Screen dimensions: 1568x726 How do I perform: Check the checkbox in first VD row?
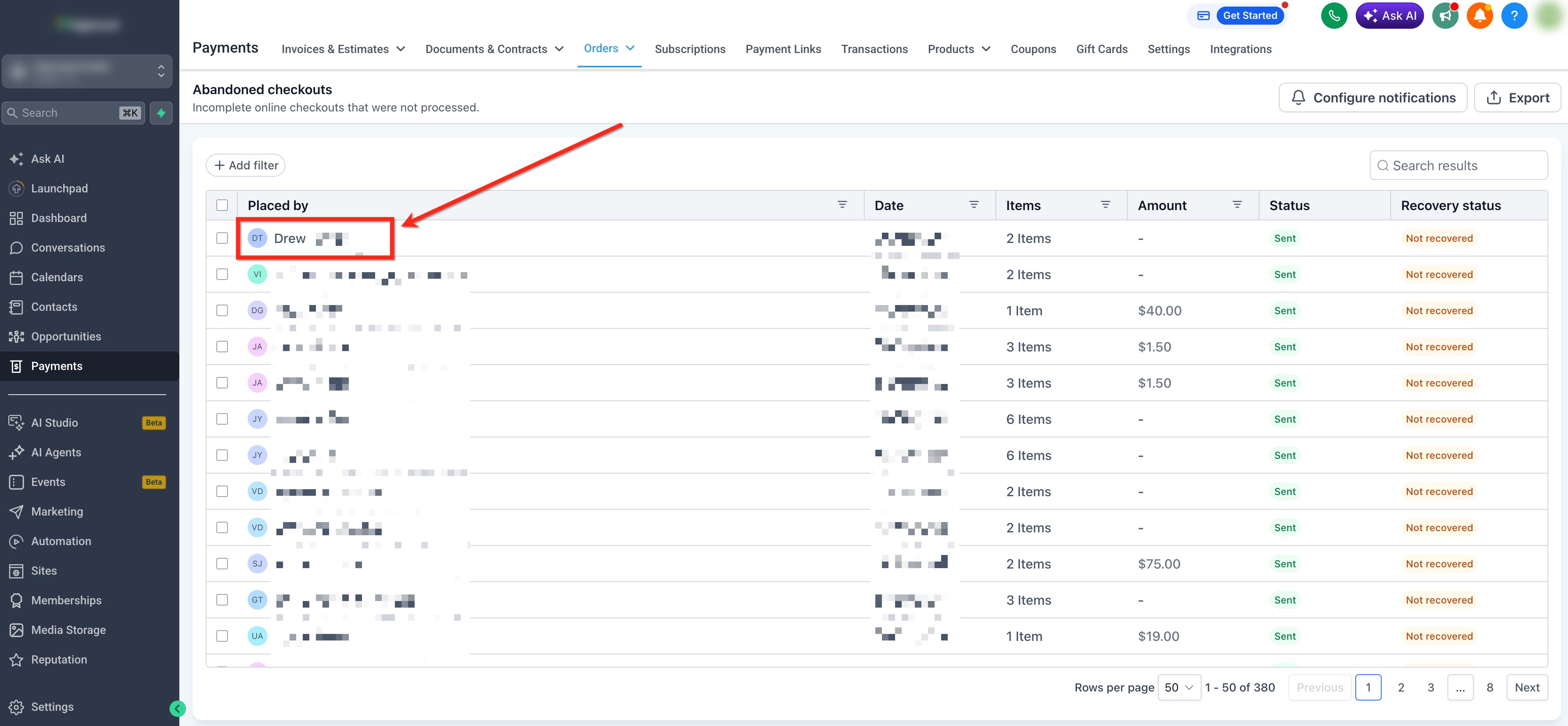coord(222,491)
